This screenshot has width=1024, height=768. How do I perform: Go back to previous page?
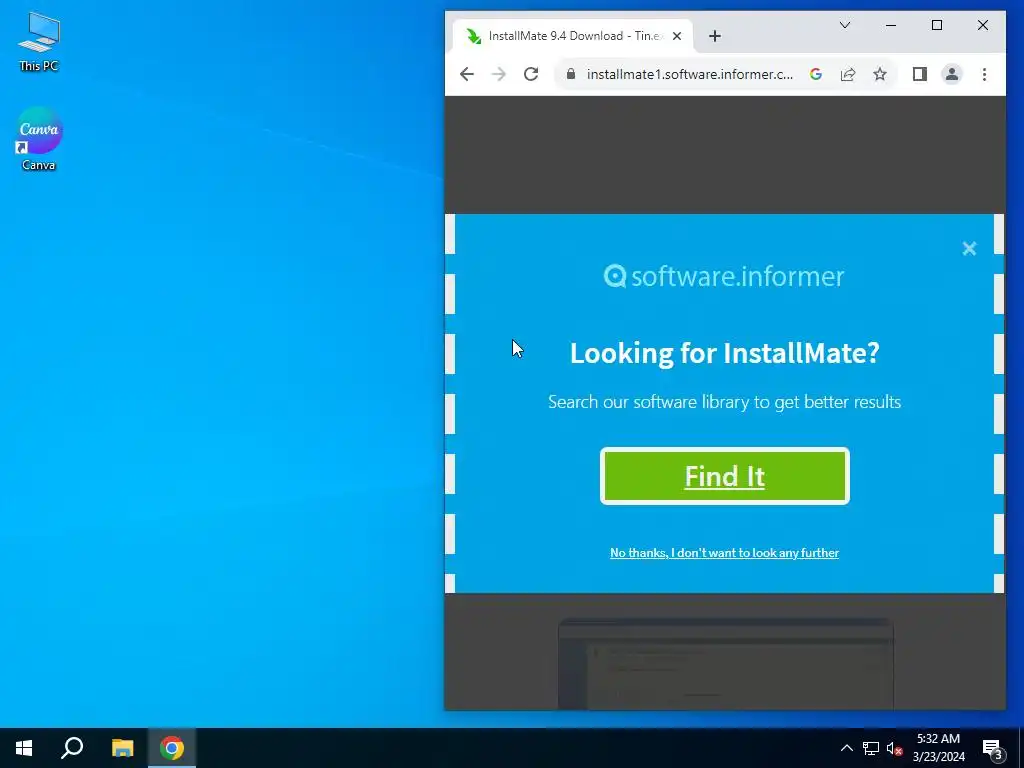coord(466,74)
